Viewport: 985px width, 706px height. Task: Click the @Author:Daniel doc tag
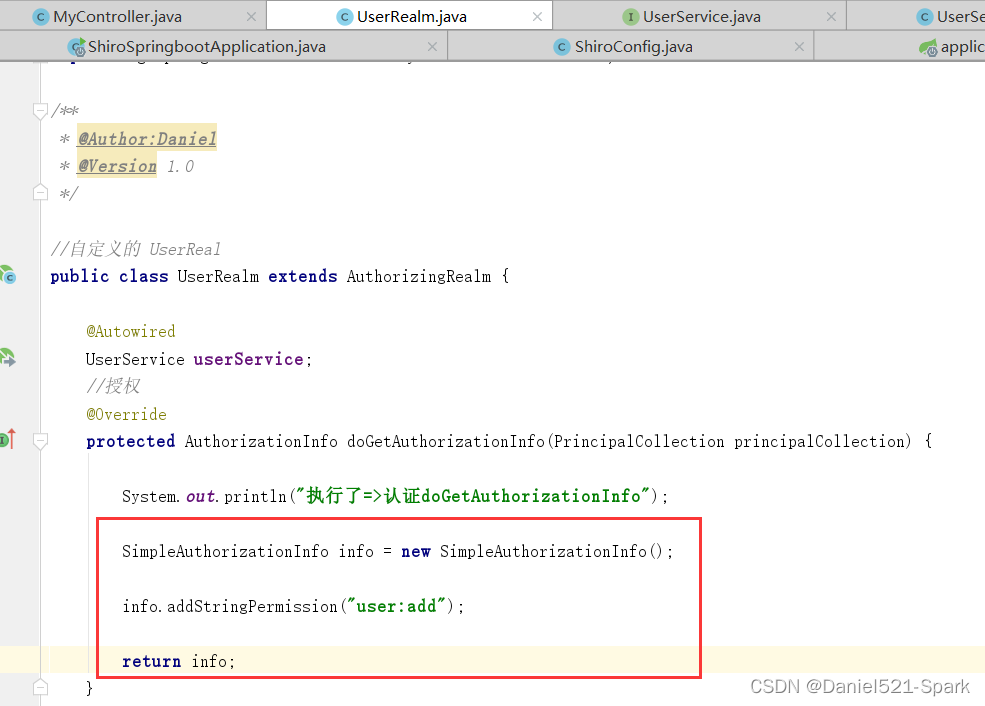(x=147, y=138)
